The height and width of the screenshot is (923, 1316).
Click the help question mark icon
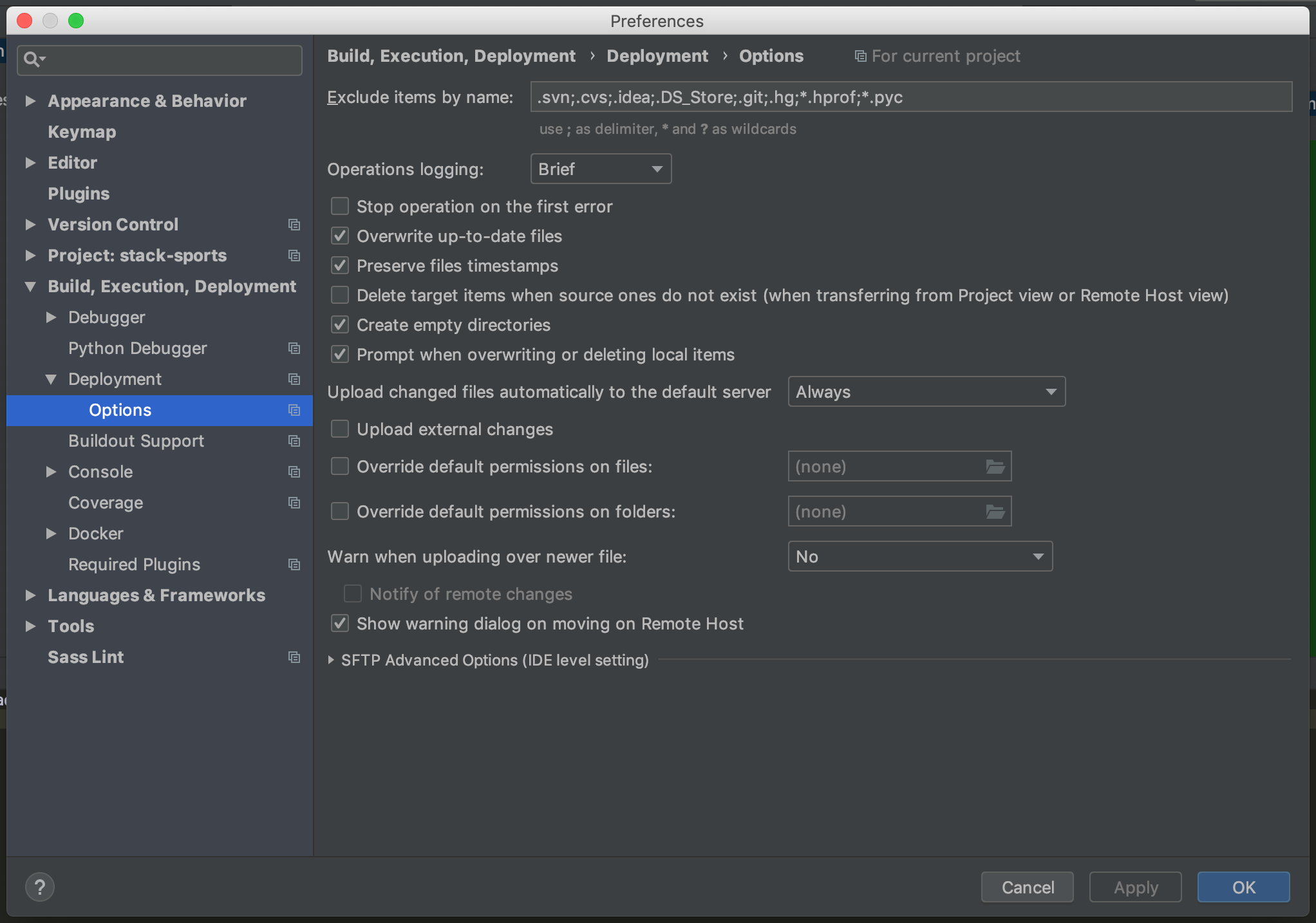point(40,887)
